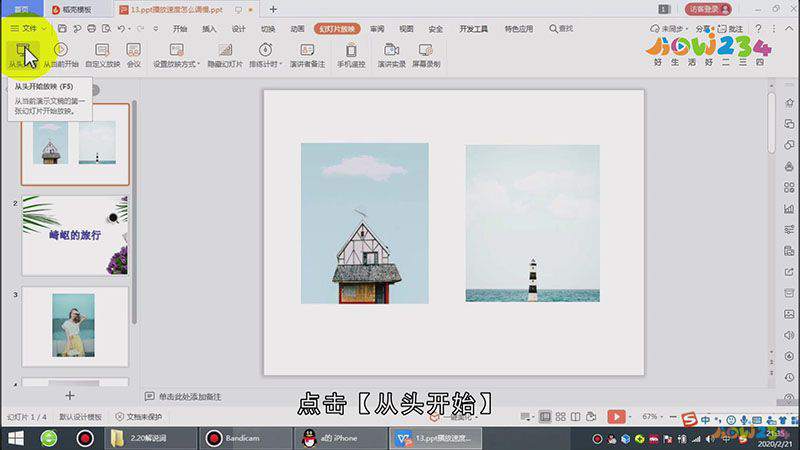Click 默认设计模板 in status bar
Image resolution: width=800 pixels, height=450 pixels.
coord(81,417)
